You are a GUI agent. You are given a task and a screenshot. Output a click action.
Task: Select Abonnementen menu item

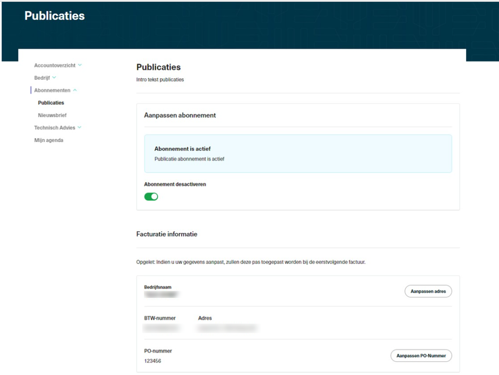tap(52, 90)
